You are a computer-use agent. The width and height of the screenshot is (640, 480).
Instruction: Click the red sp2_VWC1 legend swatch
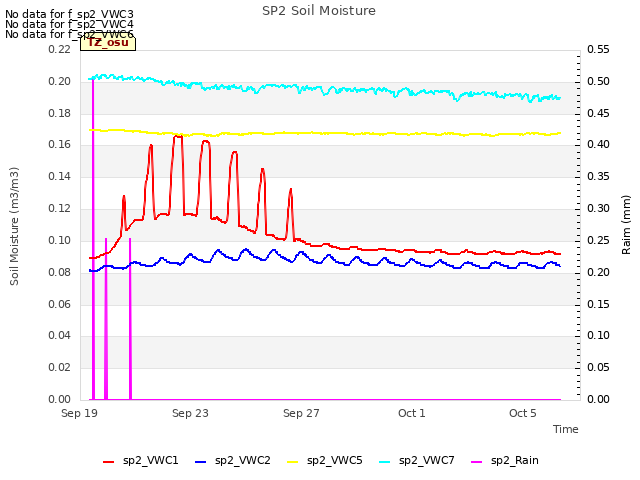click(x=109, y=462)
